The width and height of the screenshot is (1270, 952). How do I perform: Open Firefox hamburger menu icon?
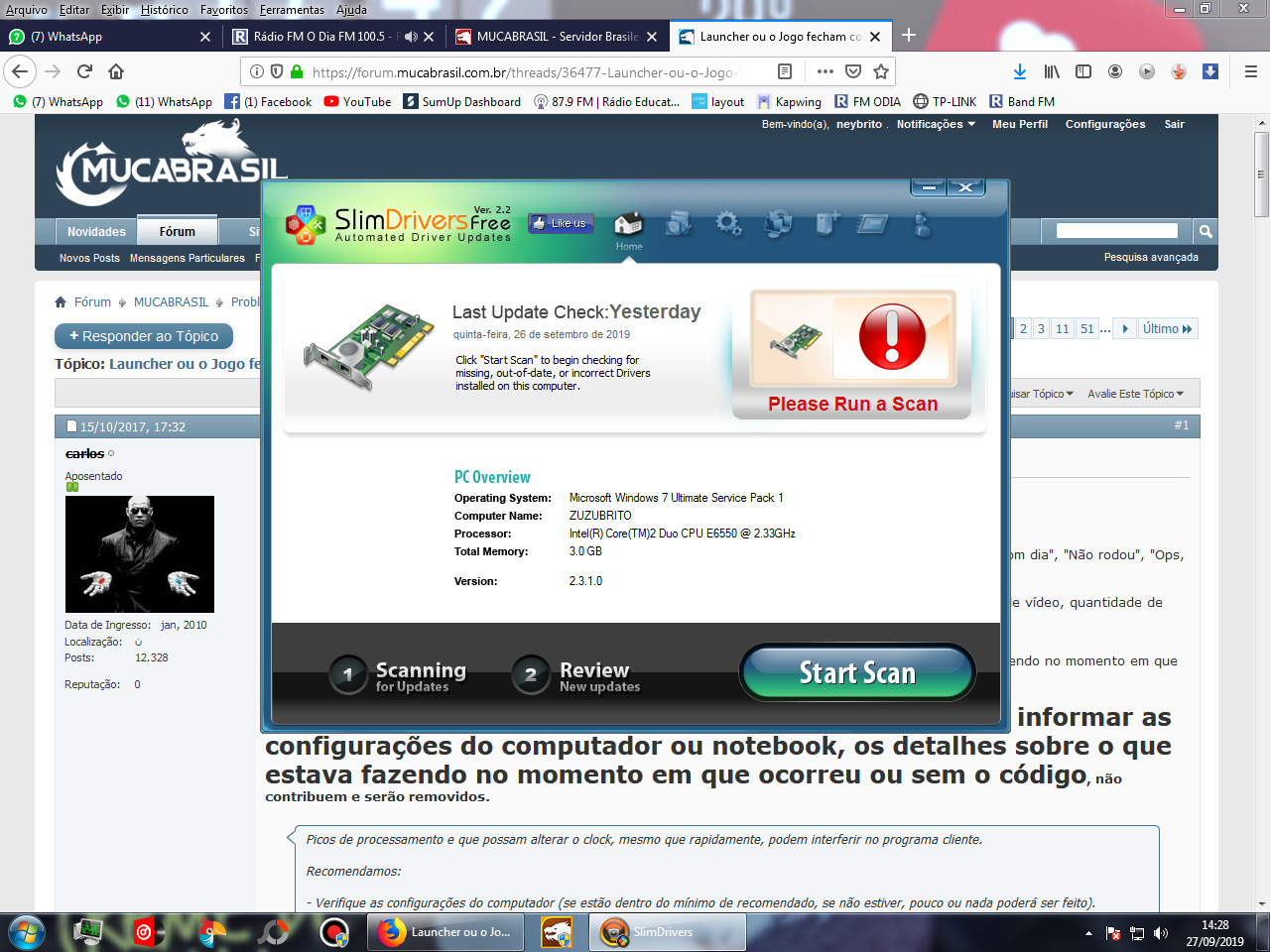(1250, 71)
